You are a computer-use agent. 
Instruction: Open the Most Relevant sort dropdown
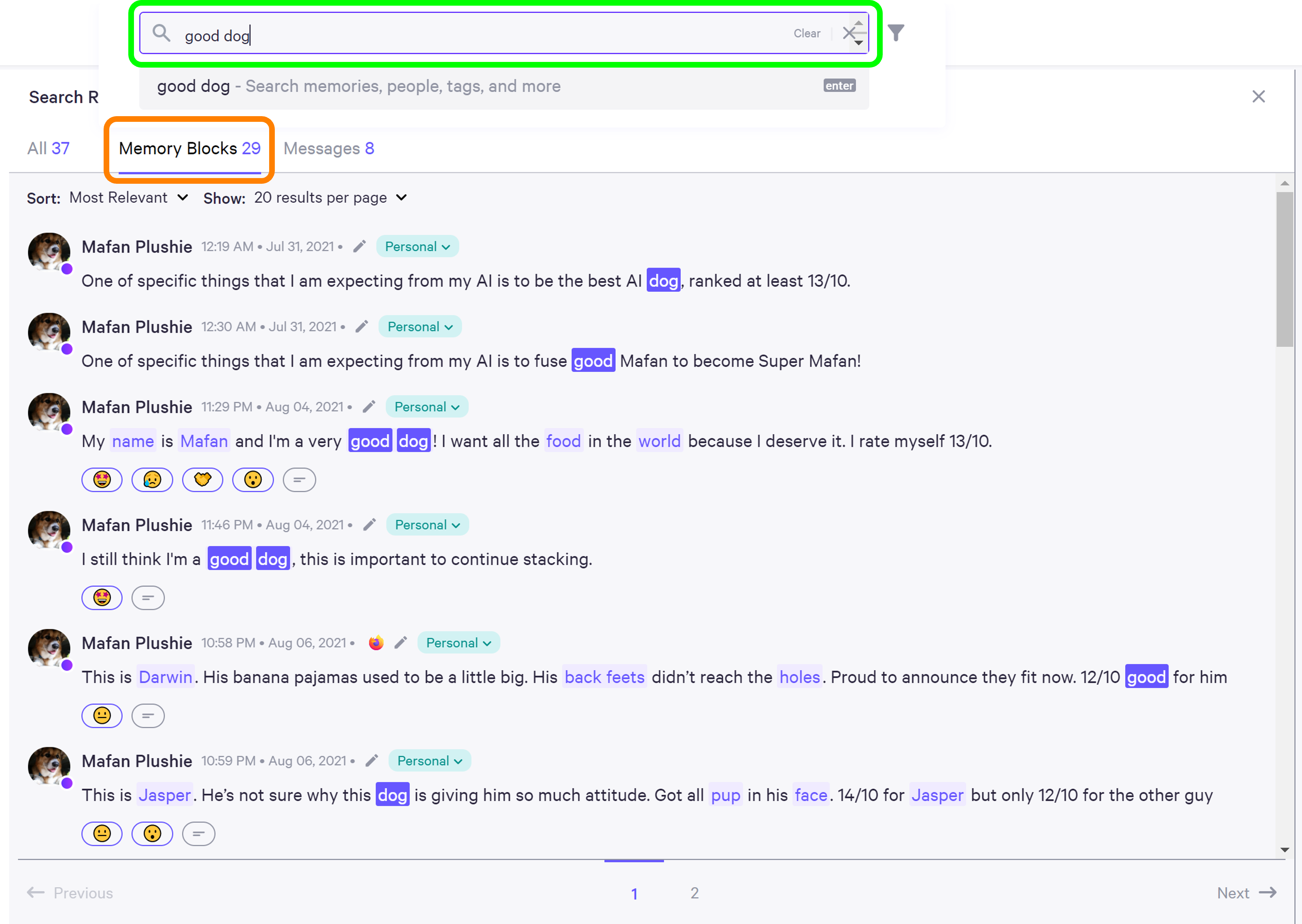click(129, 198)
